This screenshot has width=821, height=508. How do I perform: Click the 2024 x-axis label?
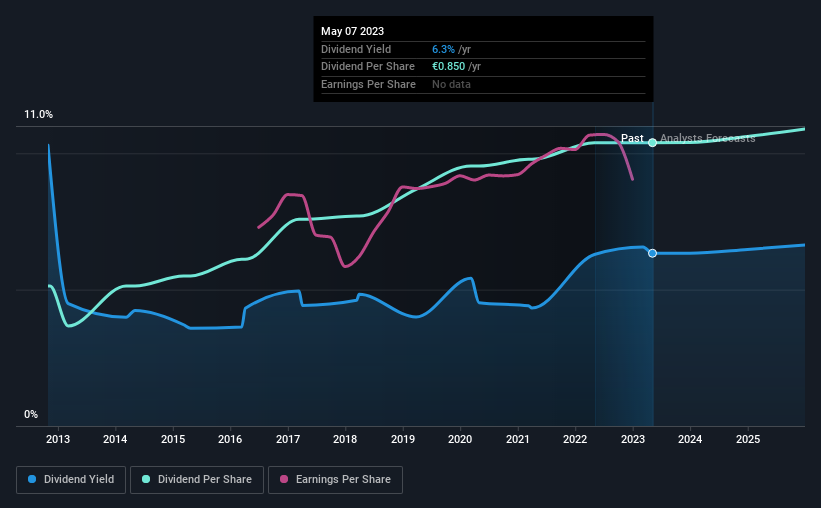[690, 439]
